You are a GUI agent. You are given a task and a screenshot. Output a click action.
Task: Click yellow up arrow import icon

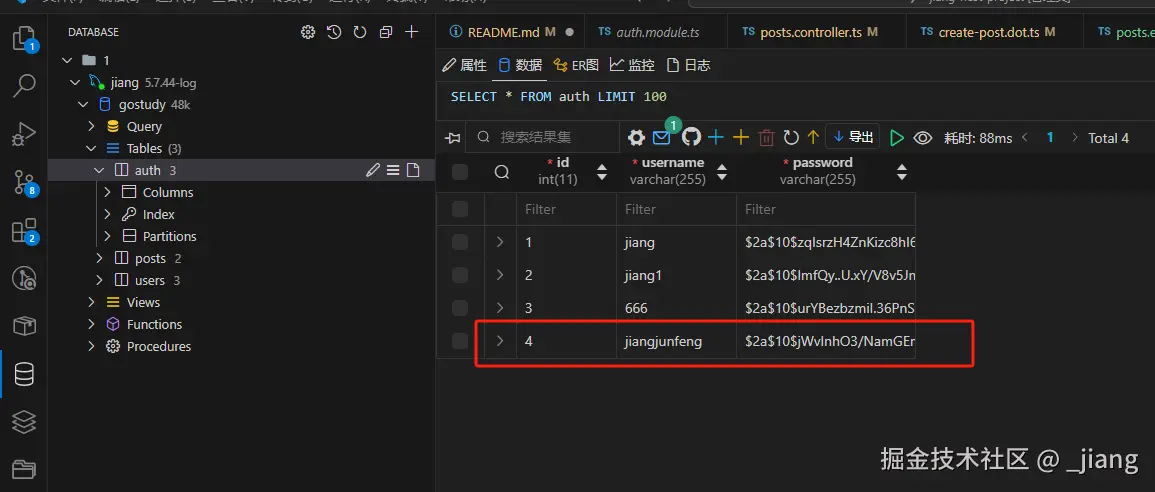pyautogui.click(x=813, y=138)
